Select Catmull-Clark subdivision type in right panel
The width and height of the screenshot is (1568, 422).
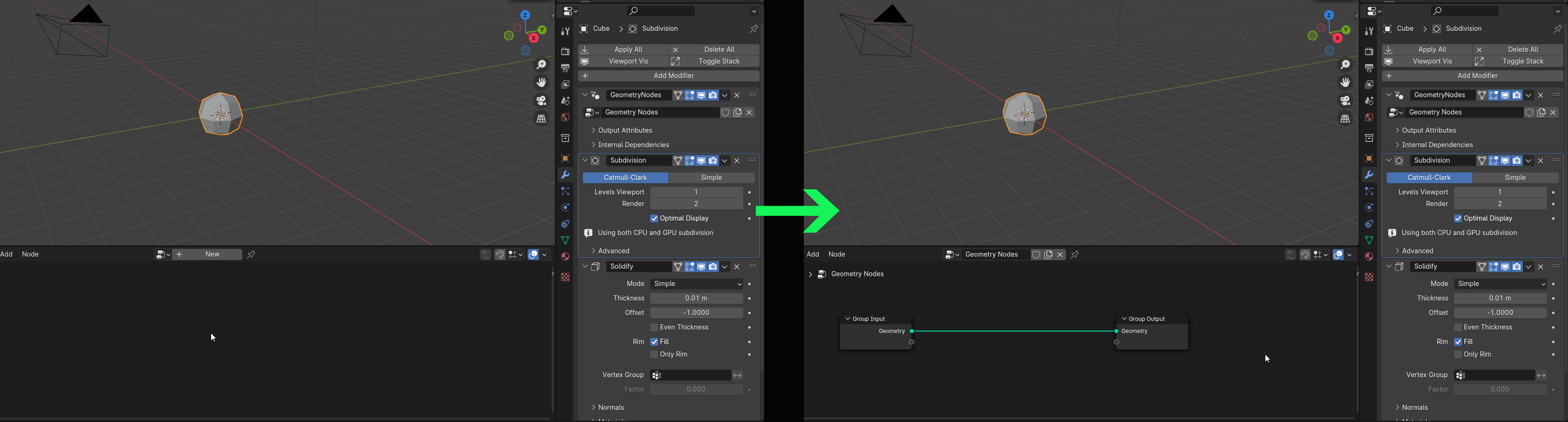click(x=1429, y=178)
